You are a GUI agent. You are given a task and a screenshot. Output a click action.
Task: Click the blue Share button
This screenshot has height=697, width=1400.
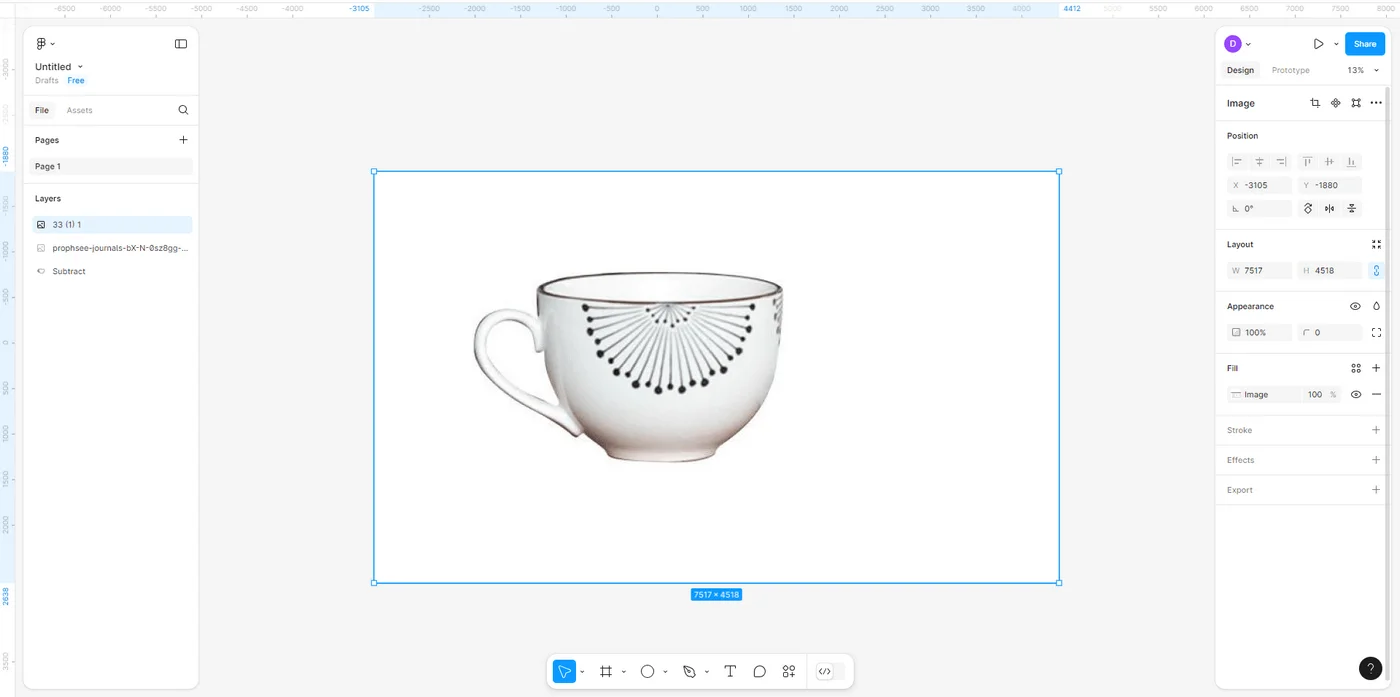pos(1364,44)
